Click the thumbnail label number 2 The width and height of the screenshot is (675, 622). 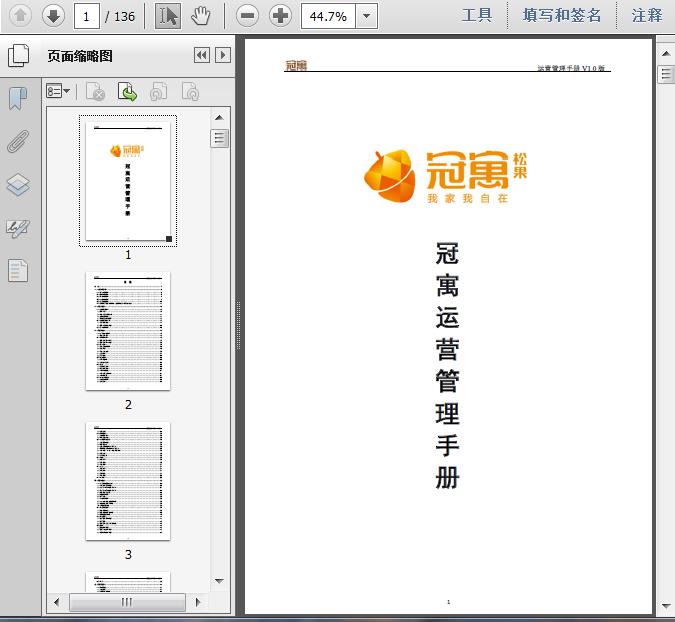coord(128,405)
